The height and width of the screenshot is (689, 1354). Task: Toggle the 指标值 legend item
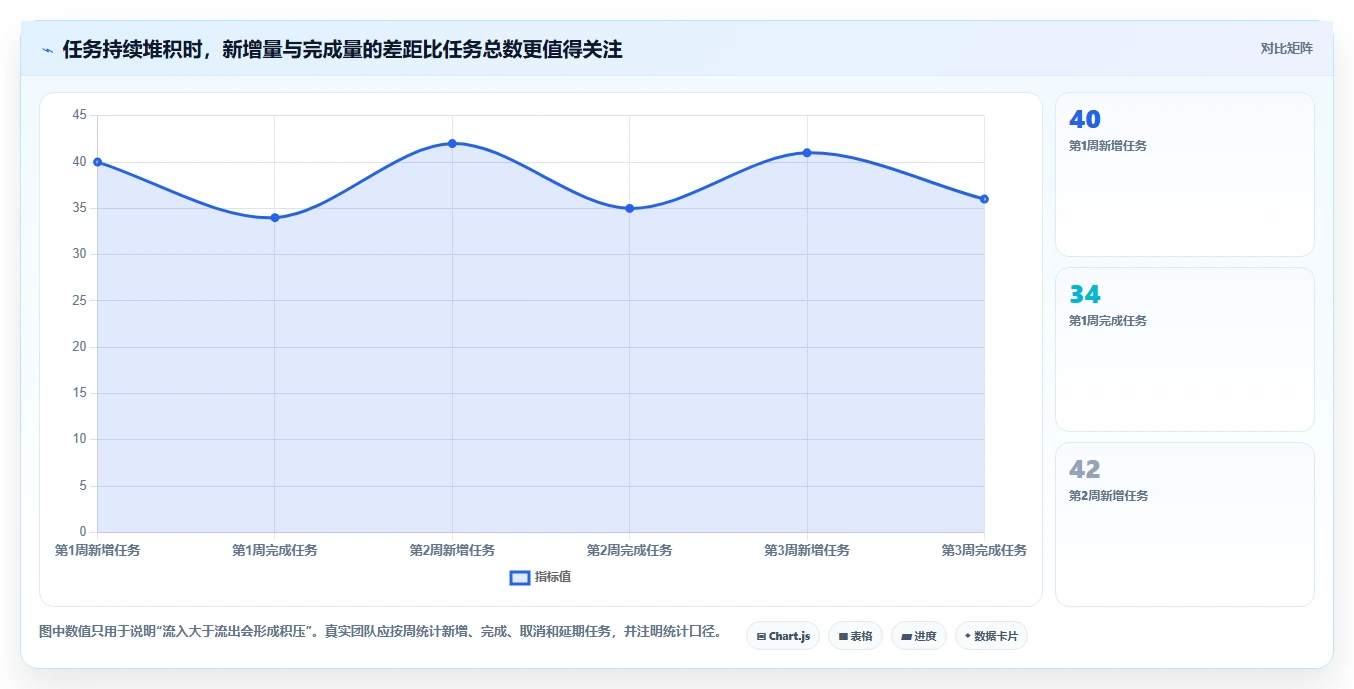[541, 577]
